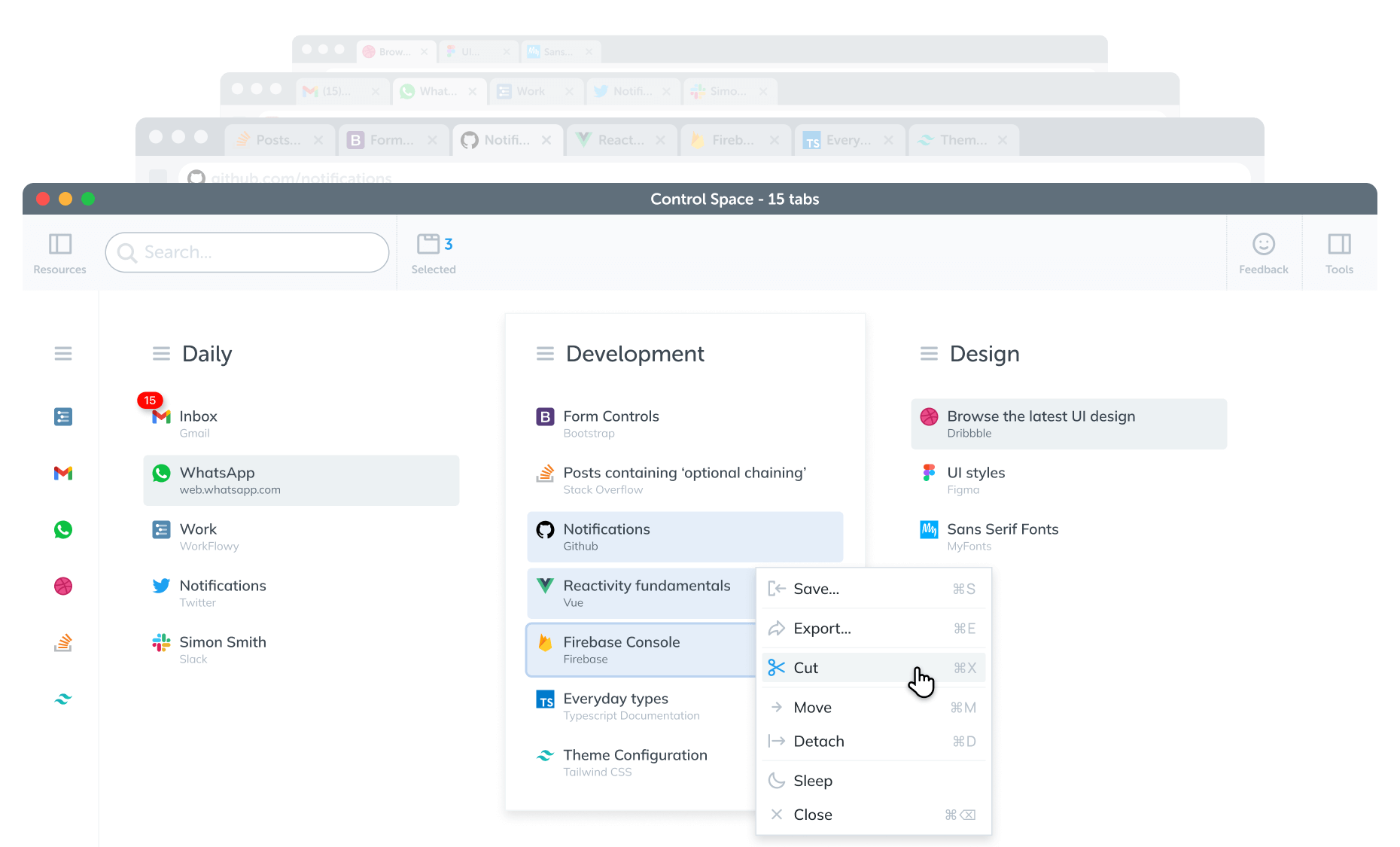Viewport: 1400px width, 847px height.
Task: Close the Form... tab in background browser
Action: tap(432, 140)
